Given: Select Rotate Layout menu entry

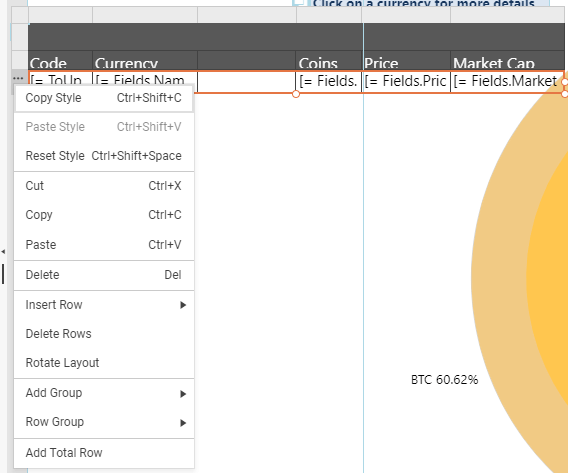Looking at the screenshot, I should pos(104,363).
